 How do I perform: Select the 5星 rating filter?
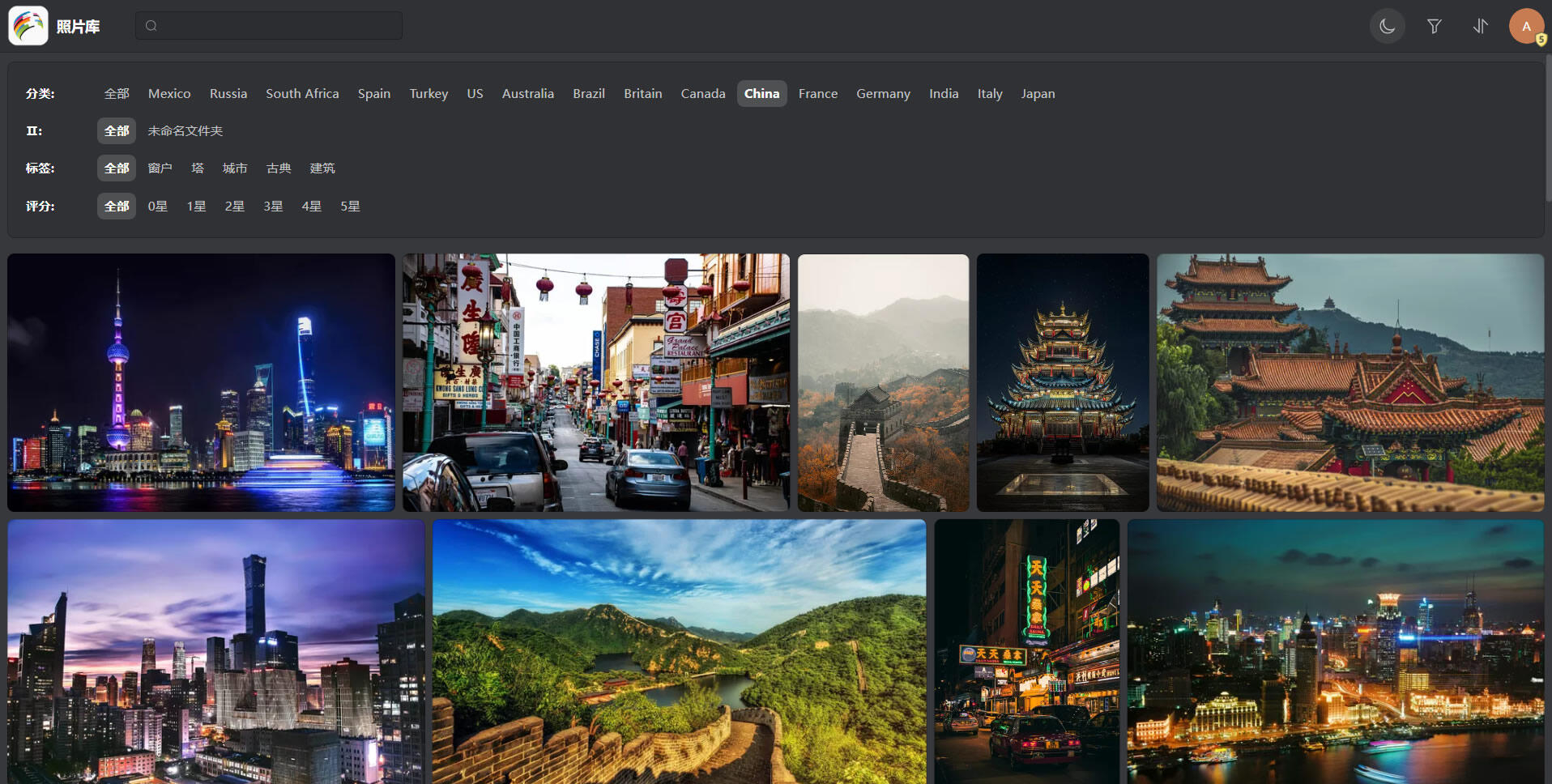coord(350,207)
